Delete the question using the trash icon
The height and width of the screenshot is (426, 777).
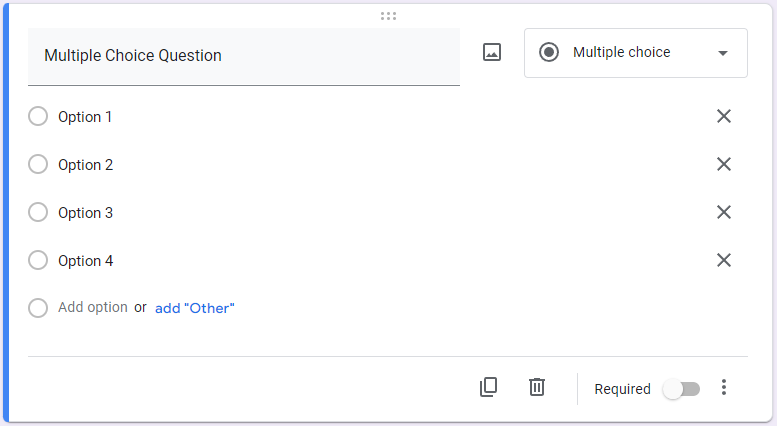[537, 387]
